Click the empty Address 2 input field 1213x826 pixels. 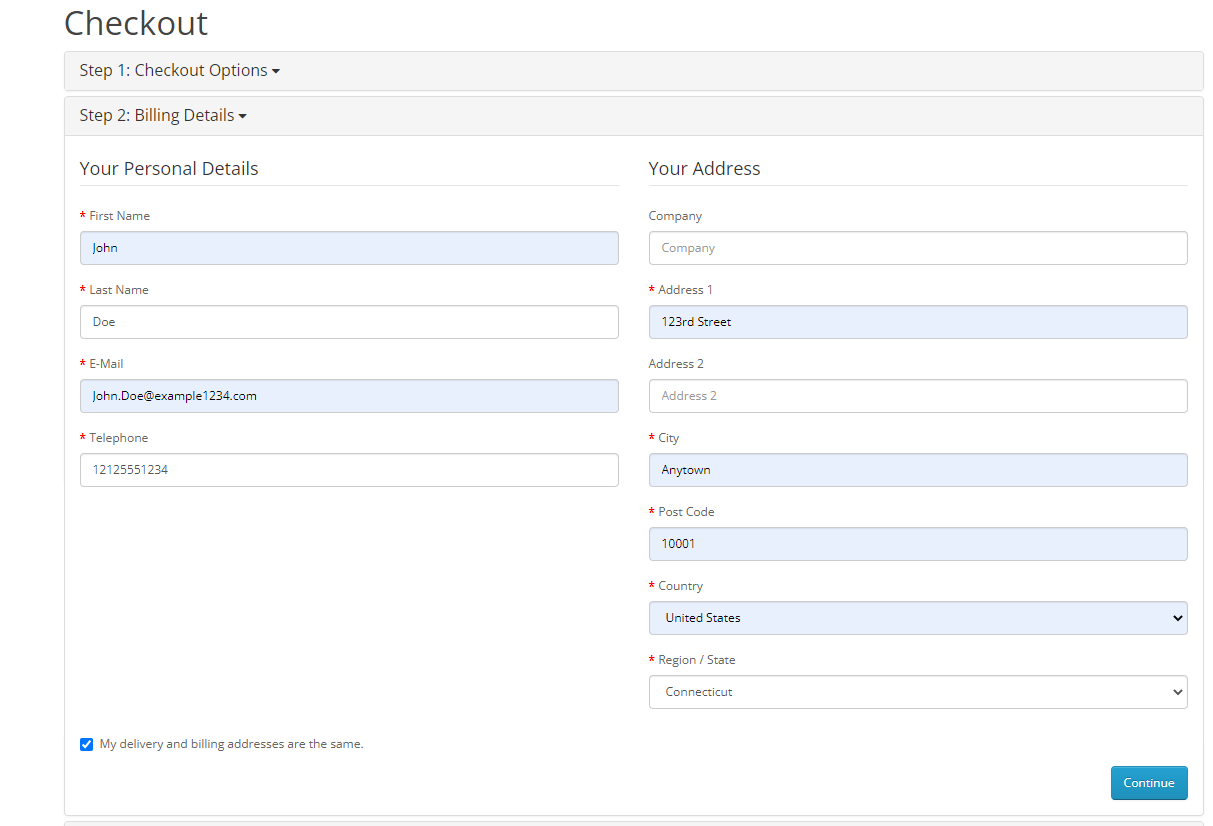click(917, 396)
